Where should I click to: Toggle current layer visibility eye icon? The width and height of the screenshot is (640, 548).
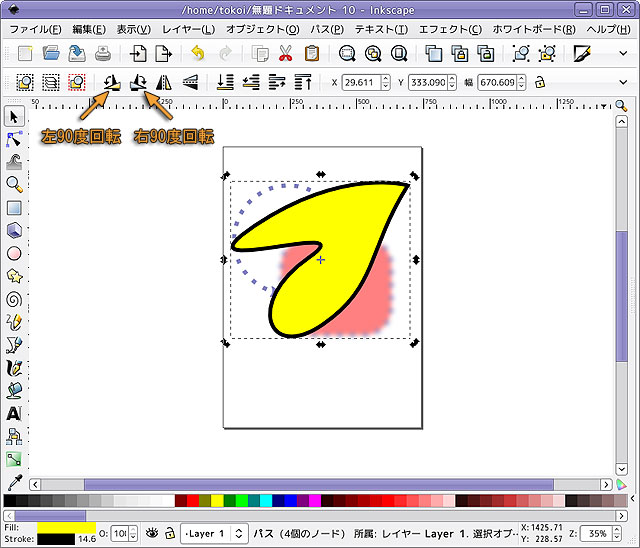(x=152, y=533)
